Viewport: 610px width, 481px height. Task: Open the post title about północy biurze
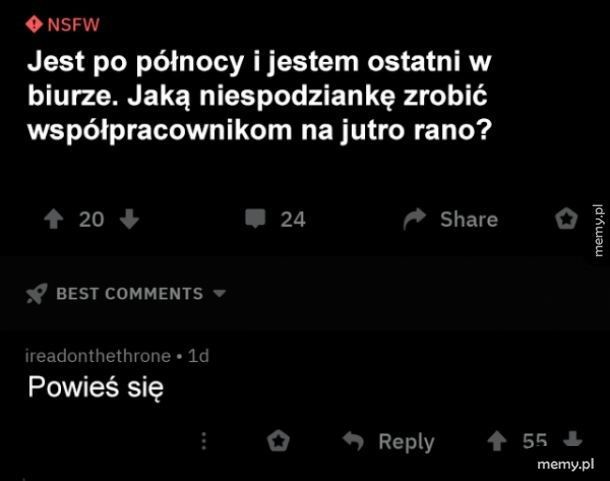coord(260,96)
